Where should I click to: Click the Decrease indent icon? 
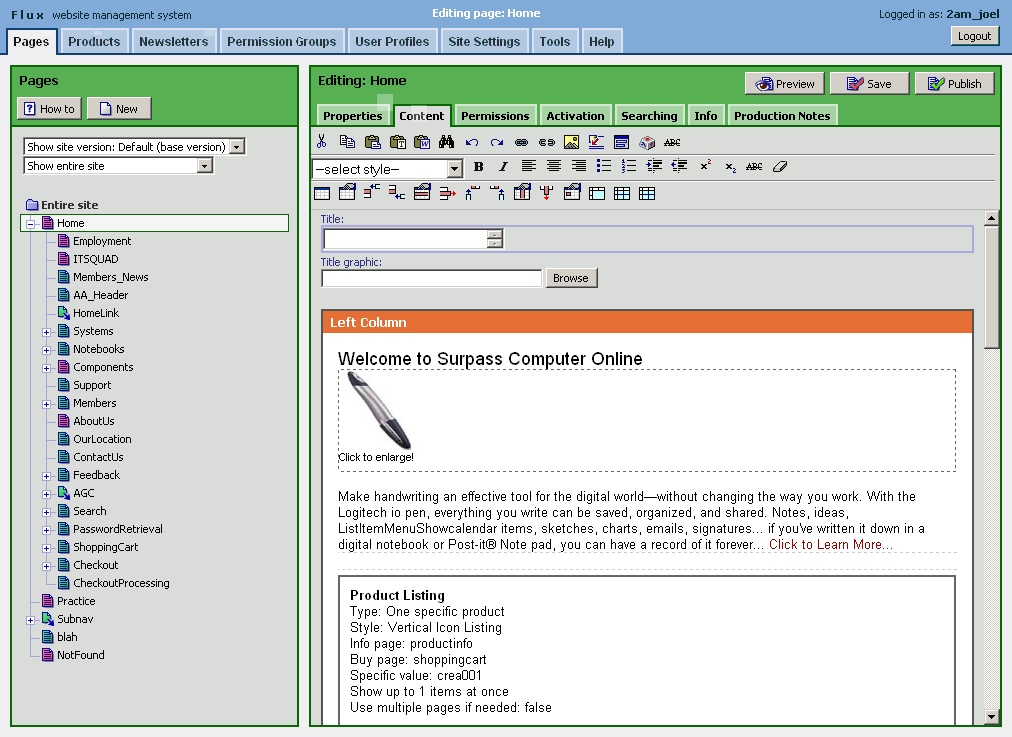pyautogui.click(x=679, y=167)
